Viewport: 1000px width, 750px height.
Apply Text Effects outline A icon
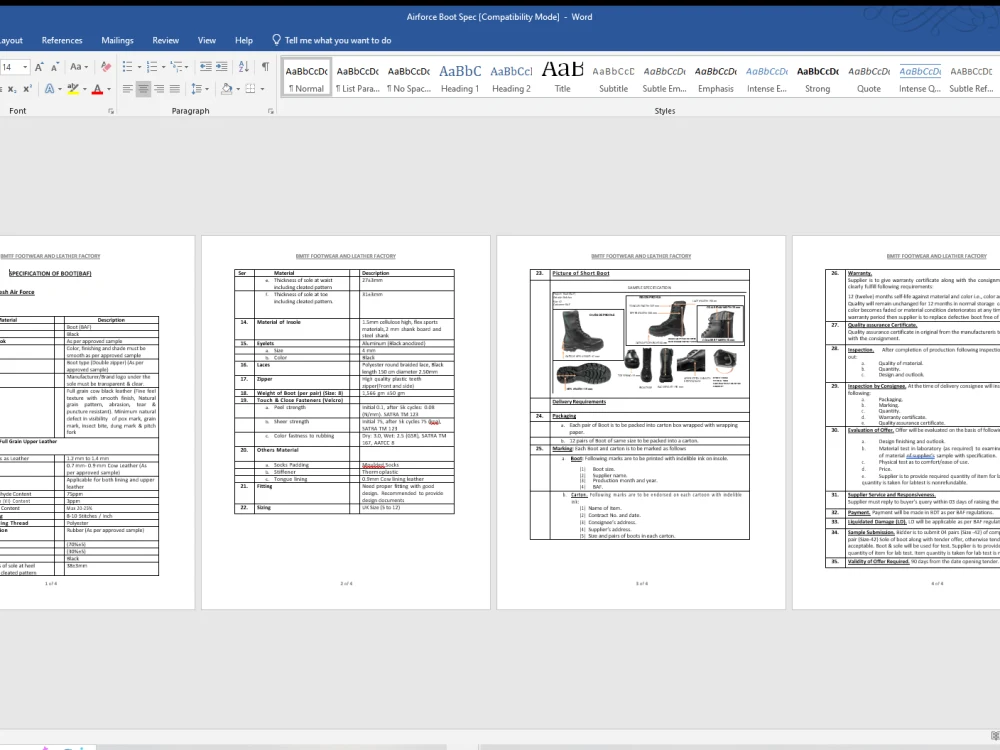click(49, 89)
